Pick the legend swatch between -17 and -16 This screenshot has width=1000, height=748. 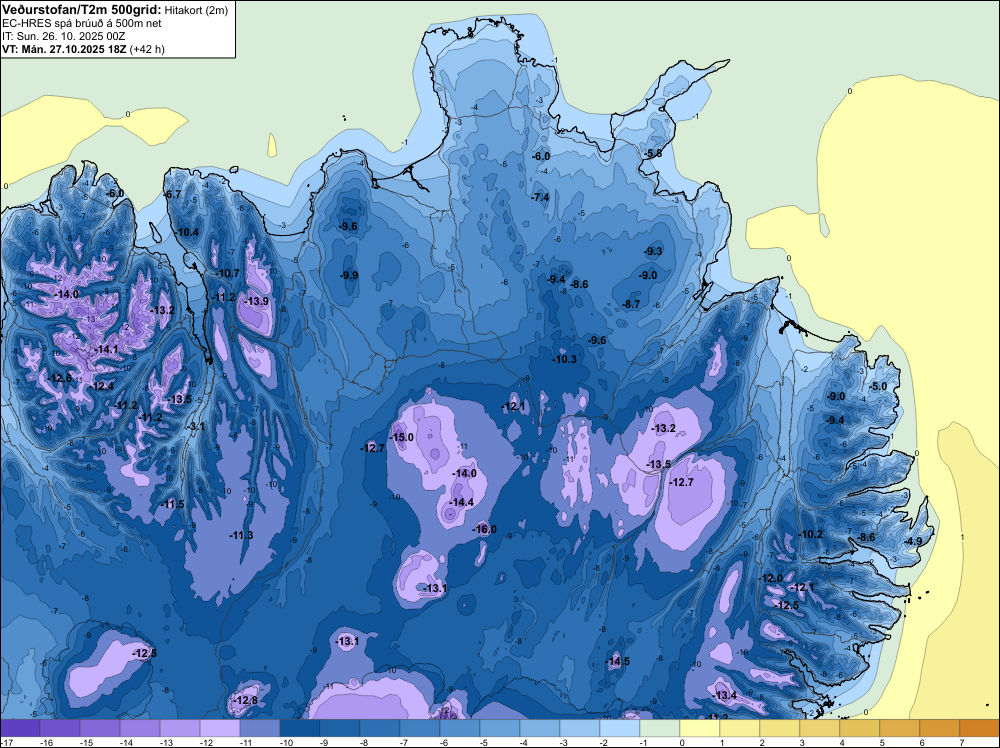coord(20,728)
